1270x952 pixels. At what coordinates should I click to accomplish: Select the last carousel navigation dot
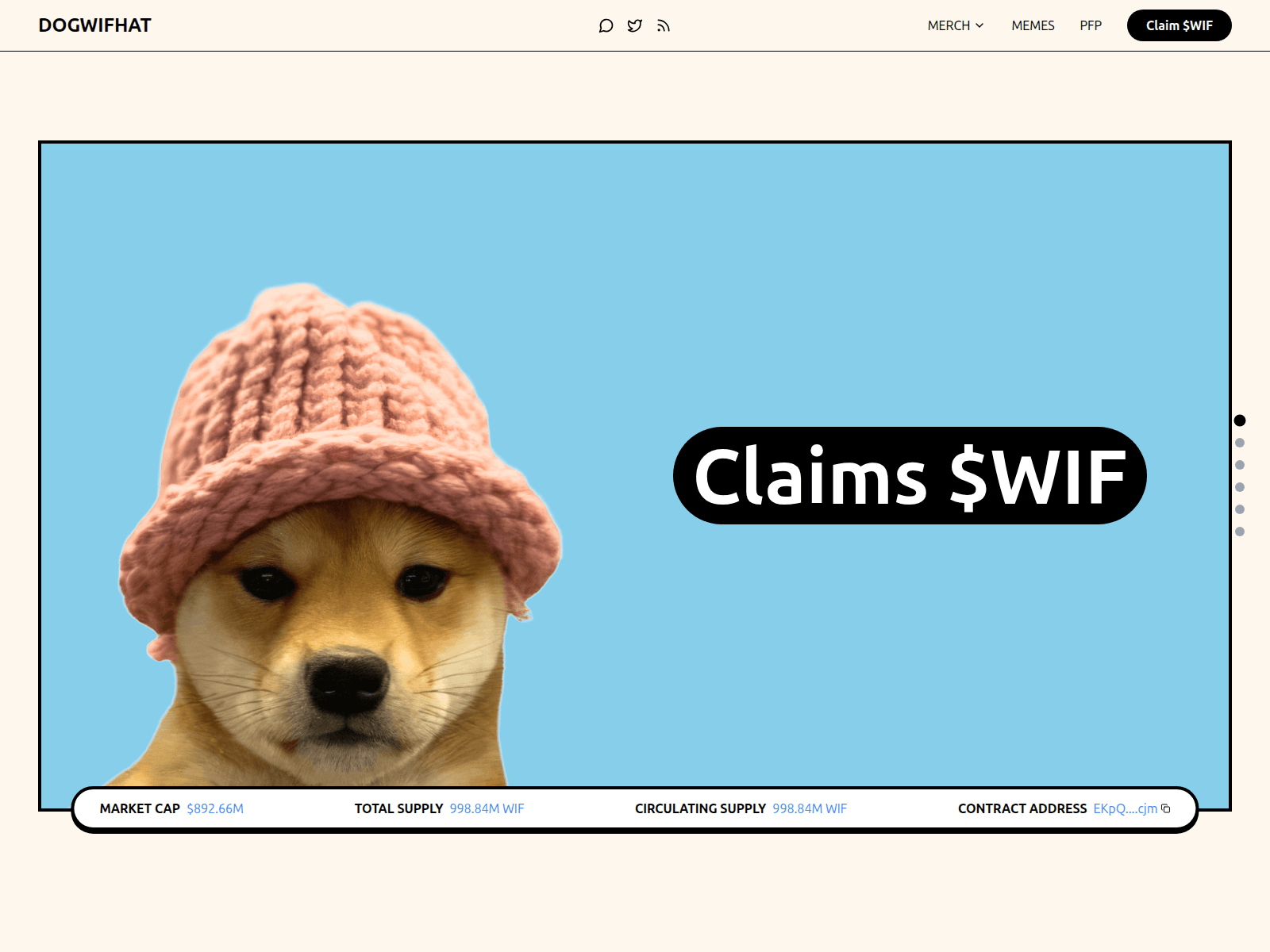coord(1240,528)
